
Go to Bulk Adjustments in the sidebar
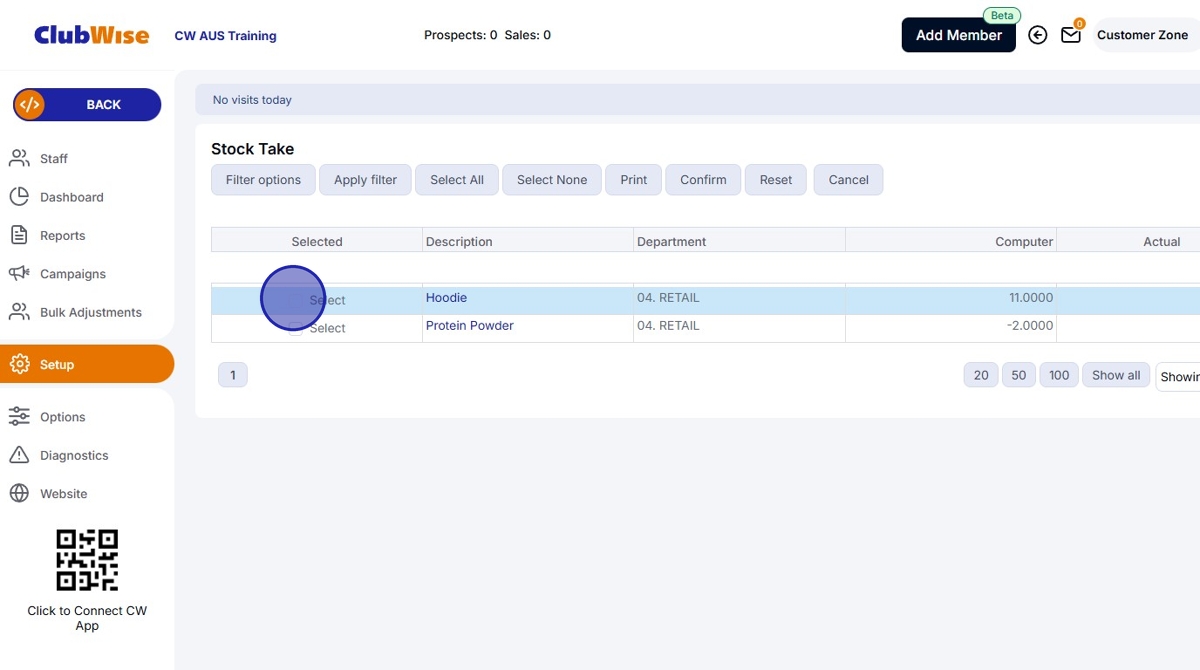(x=91, y=312)
